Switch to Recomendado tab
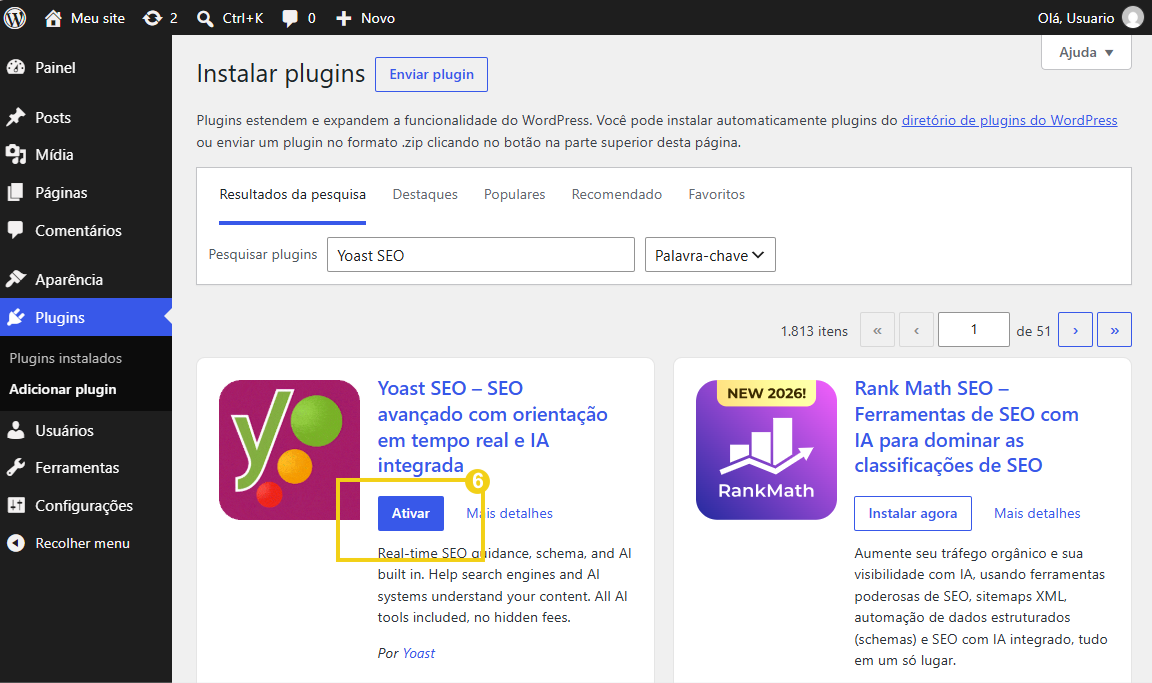This screenshot has height=683, width=1152. (x=616, y=195)
